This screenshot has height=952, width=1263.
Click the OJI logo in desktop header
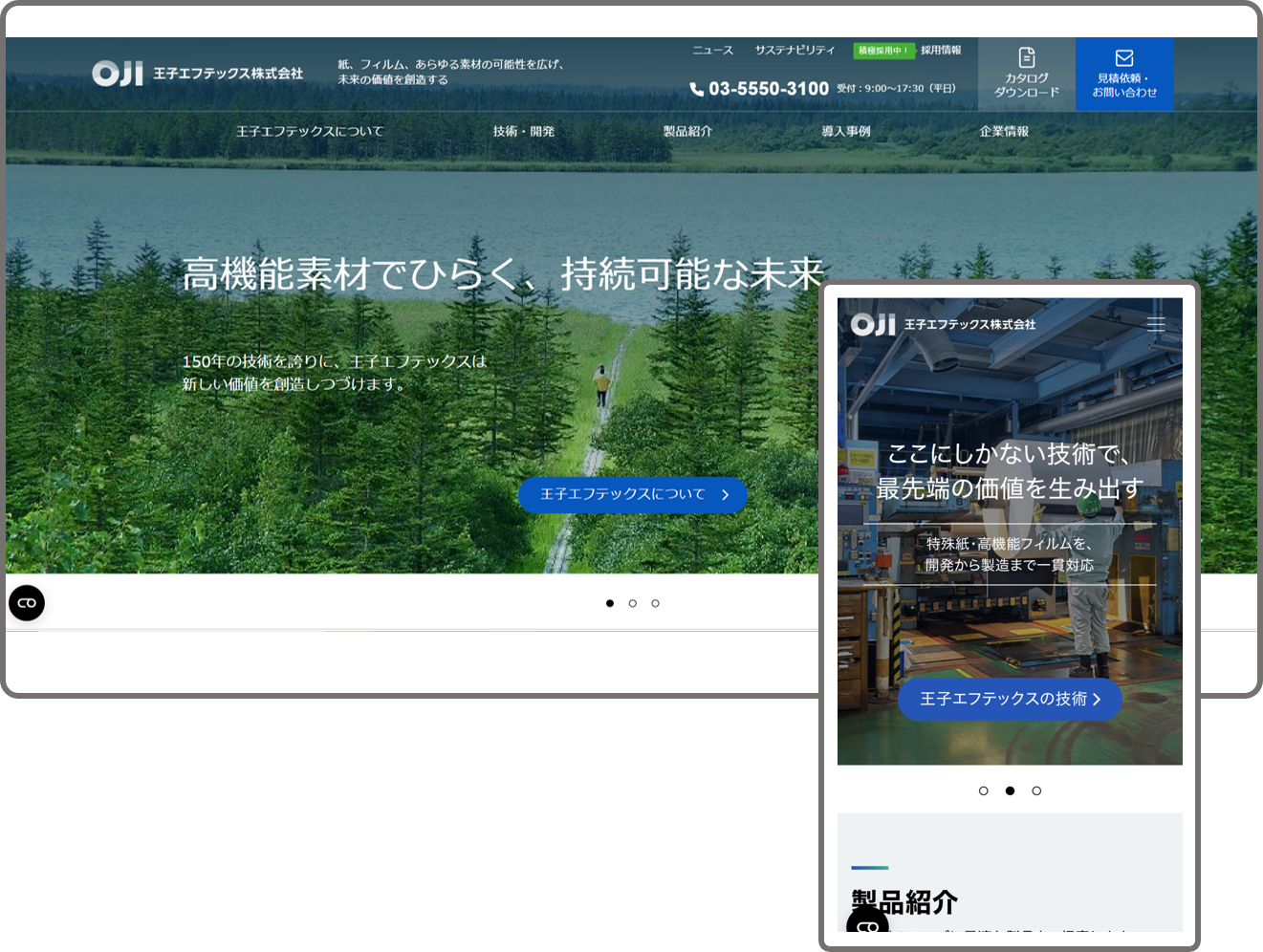(118, 74)
